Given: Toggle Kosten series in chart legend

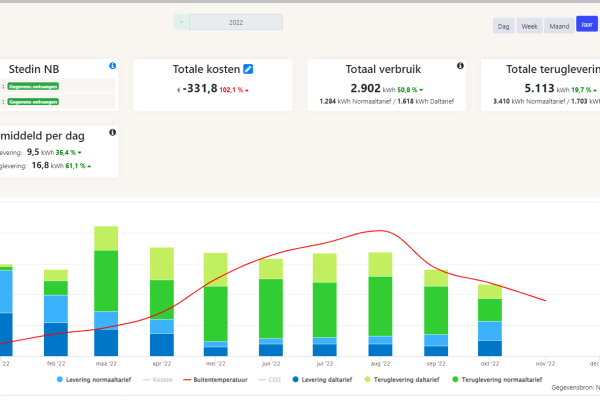Looking at the screenshot, I should (160, 381).
